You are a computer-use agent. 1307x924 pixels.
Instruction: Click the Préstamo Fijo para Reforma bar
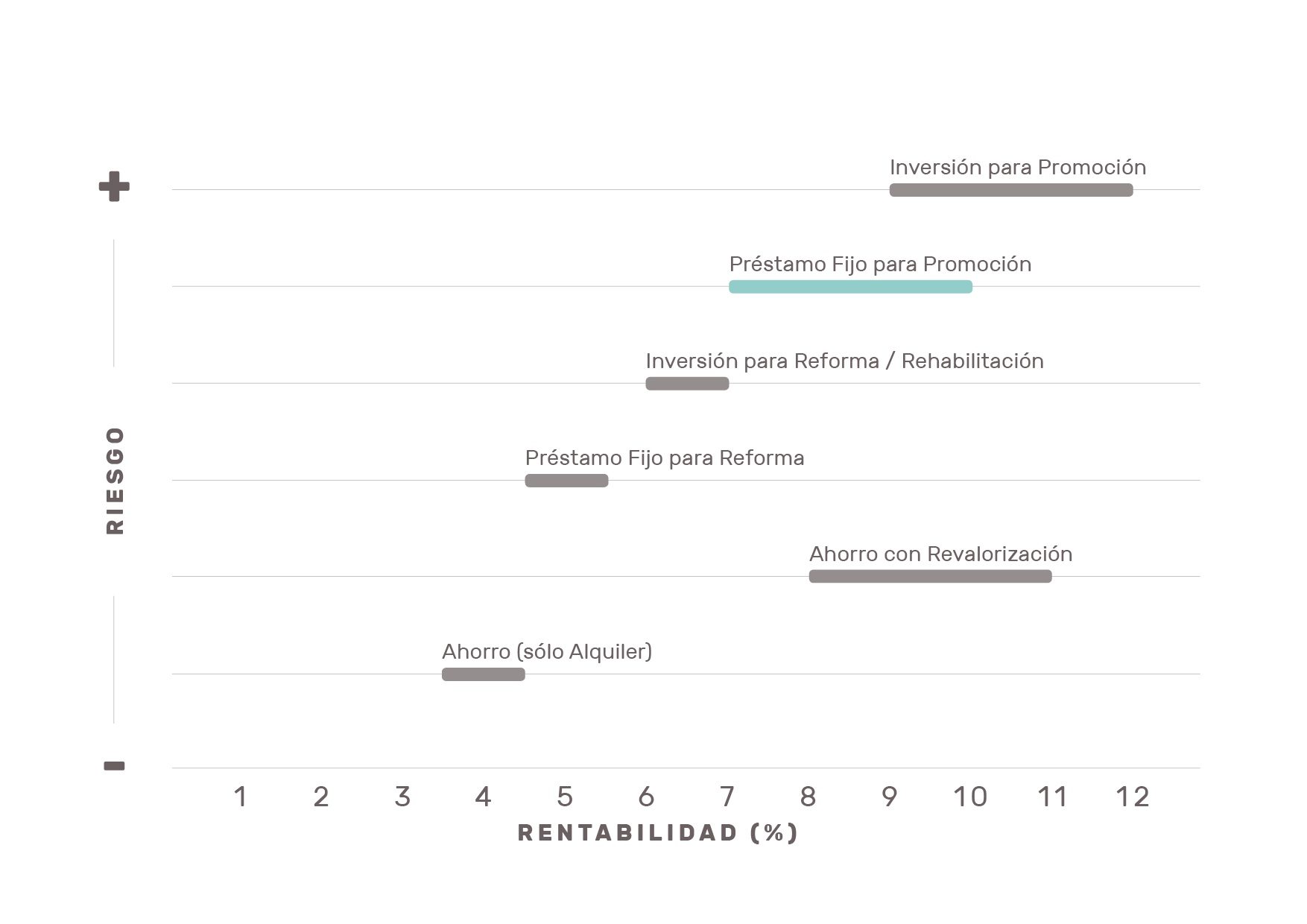[566, 481]
